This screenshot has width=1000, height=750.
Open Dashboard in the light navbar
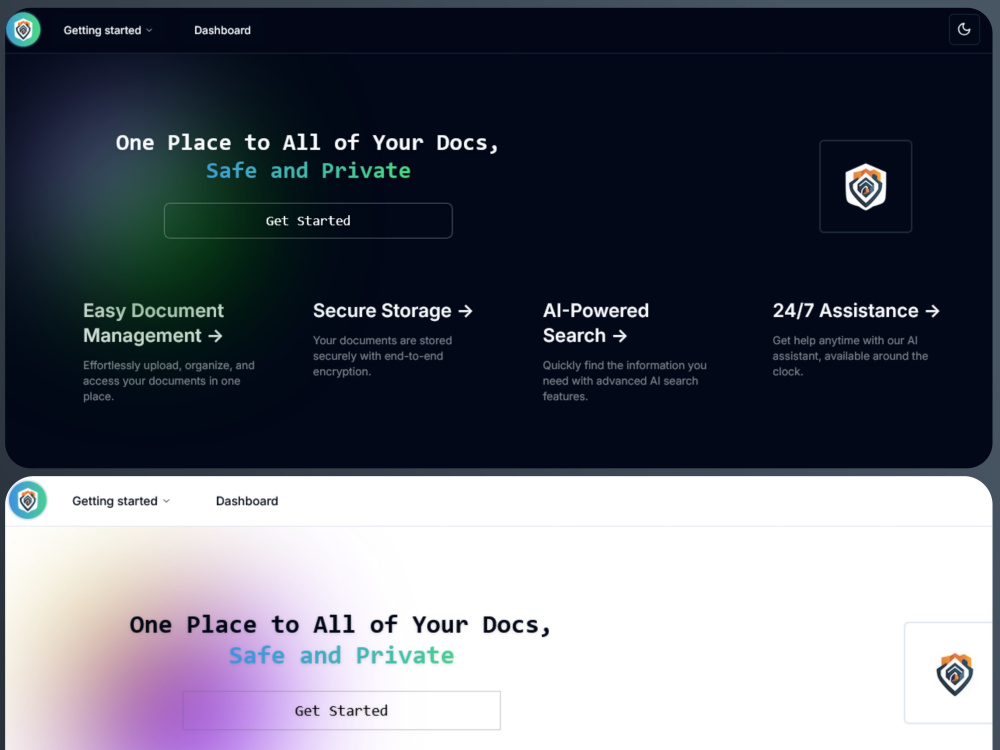(247, 501)
